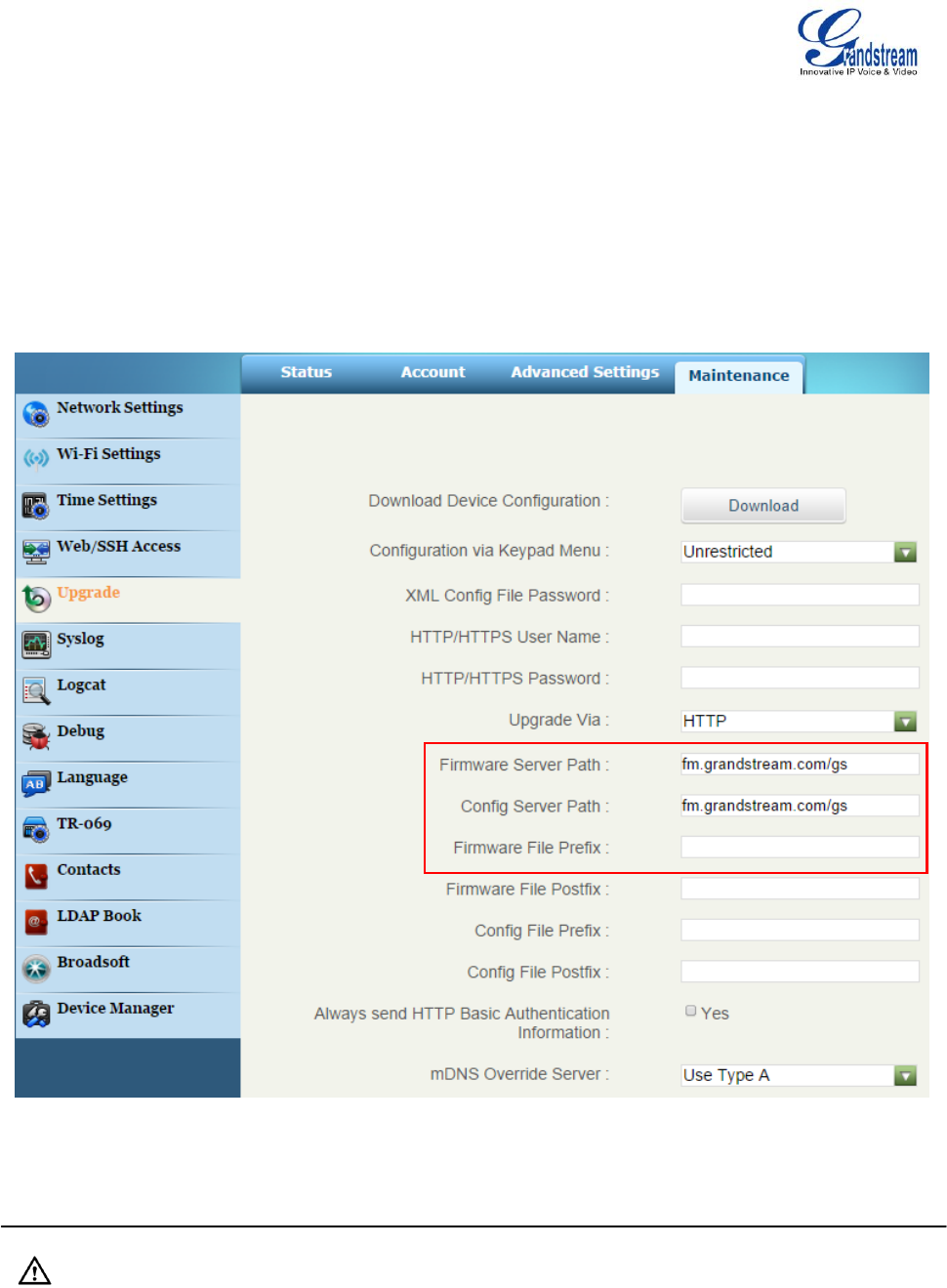
Task: Open the Syslog page link
Action: click(80, 639)
